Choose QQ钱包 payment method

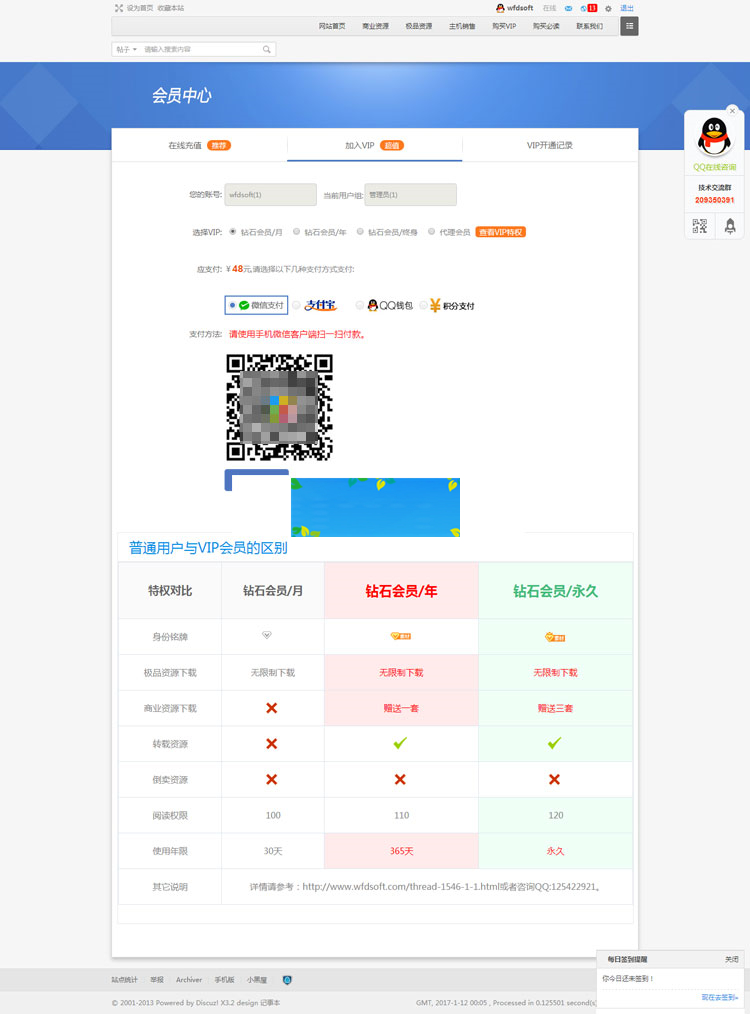click(360, 305)
